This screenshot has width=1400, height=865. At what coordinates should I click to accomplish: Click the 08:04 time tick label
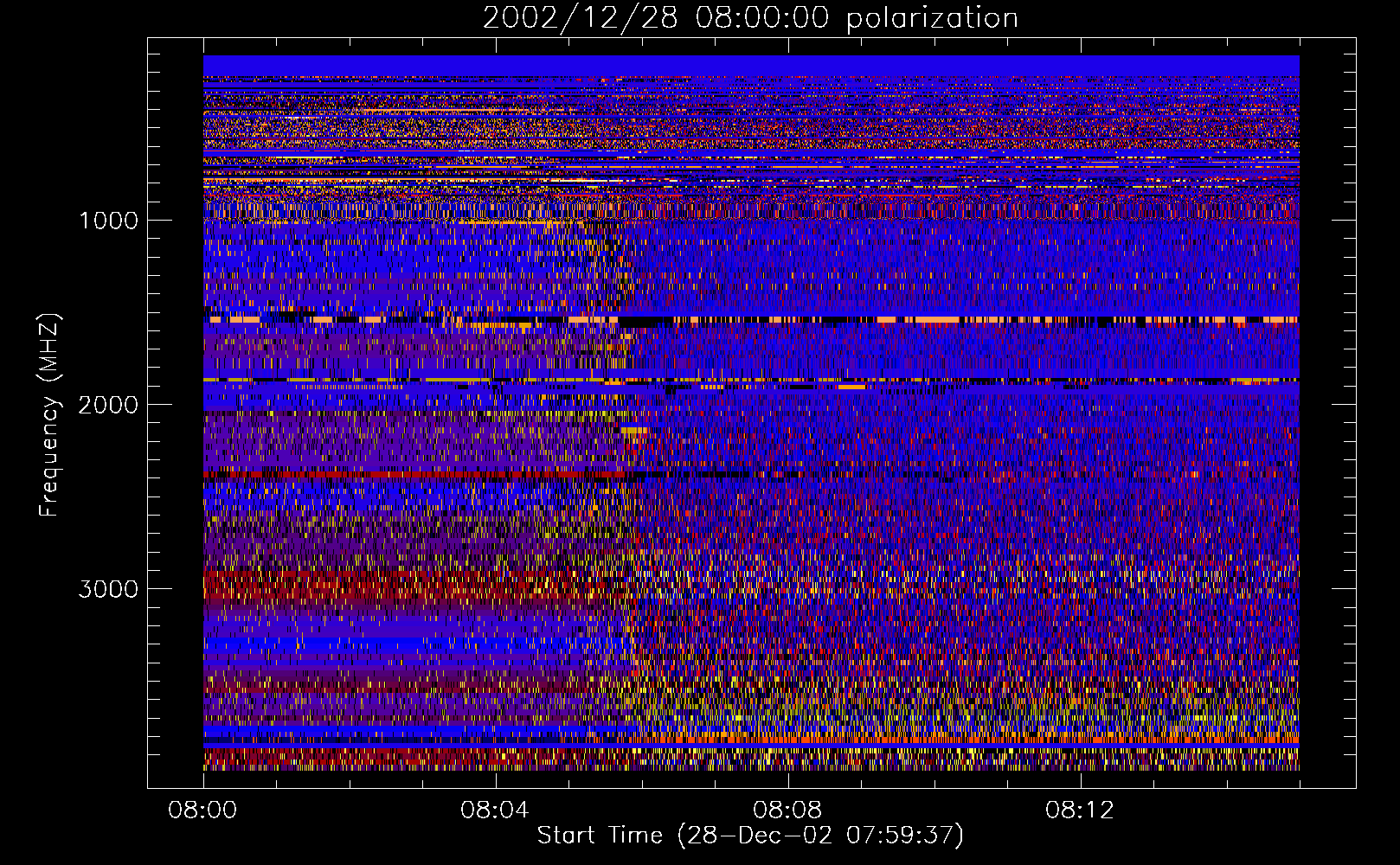click(x=495, y=811)
